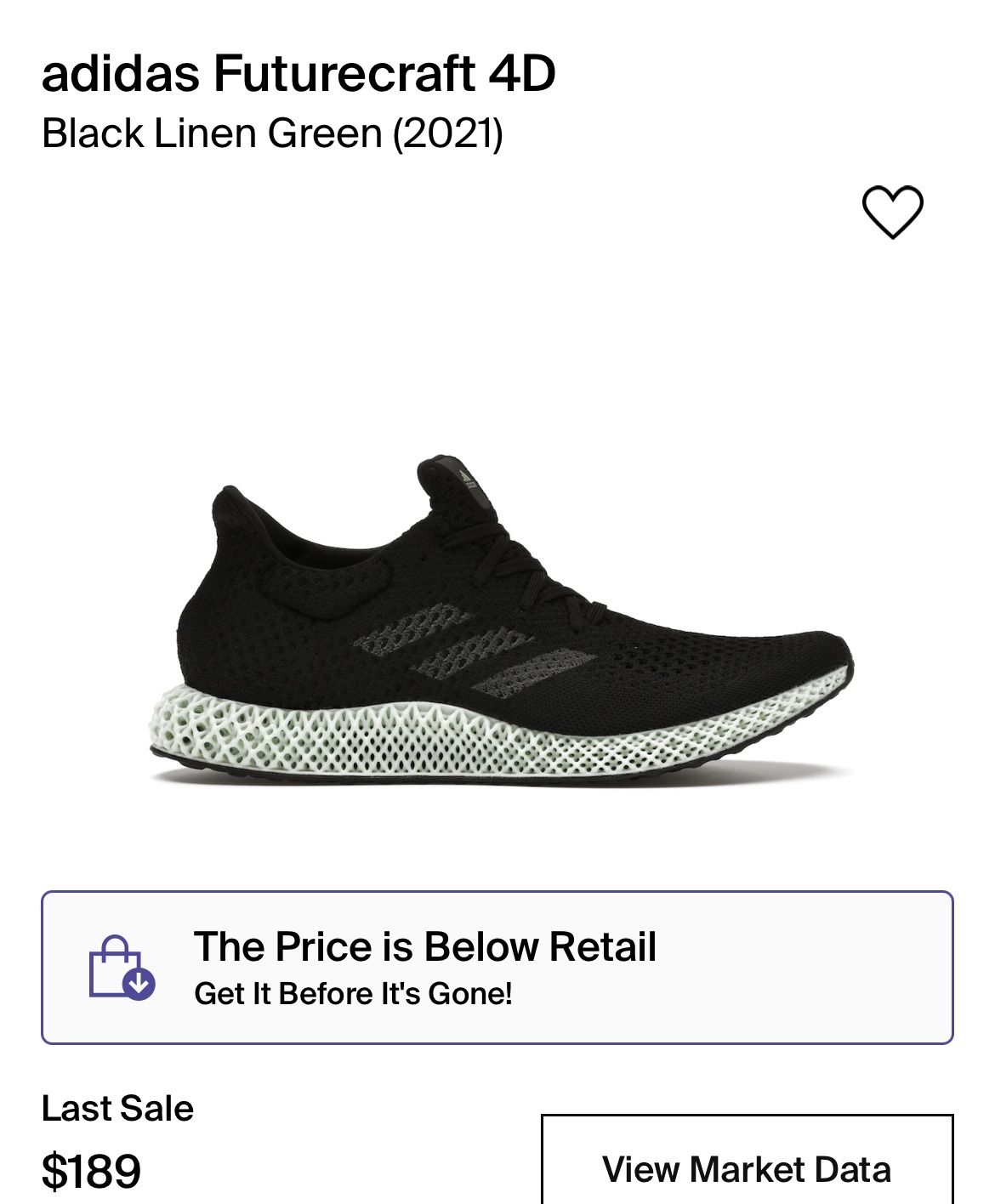The height and width of the screenshot is (1204, 995).
Task: Tap 'Get It Before It's Gone!' text
Action: pyautogui.click(x=353, y=993)
